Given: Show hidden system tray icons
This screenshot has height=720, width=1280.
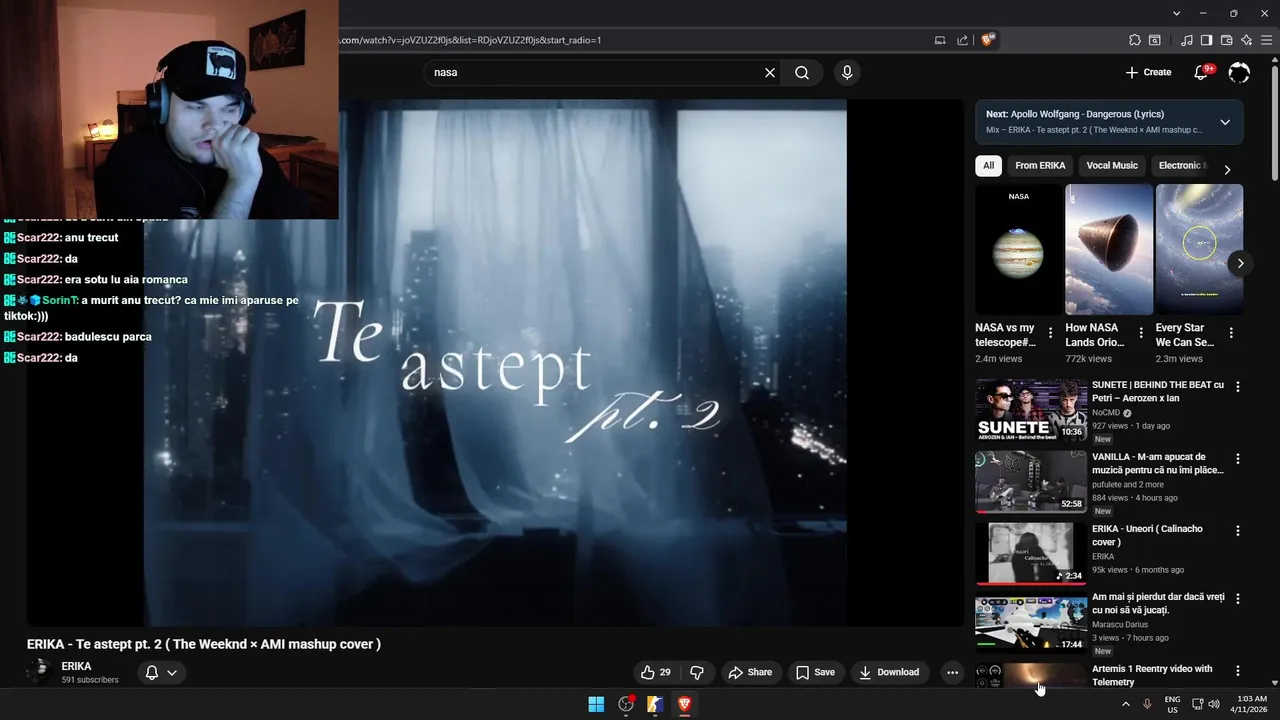Looking at the screenshot, I should tap(1125, 704).
